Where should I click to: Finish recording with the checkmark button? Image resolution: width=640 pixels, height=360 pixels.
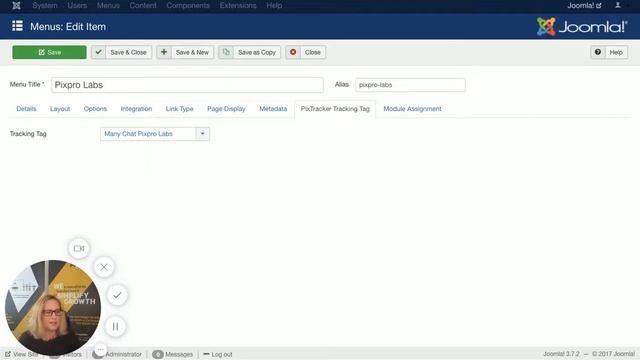click(x=117, y=295)
